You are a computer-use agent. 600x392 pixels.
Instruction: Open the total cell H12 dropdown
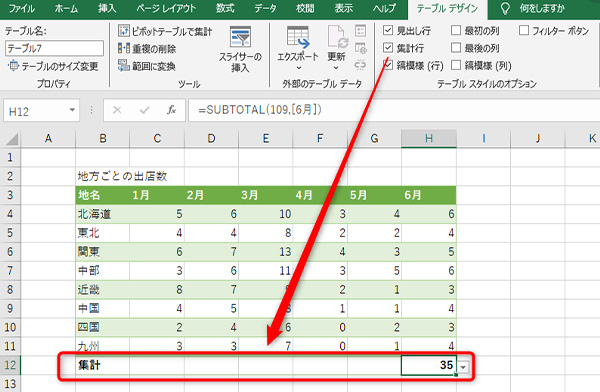463,367
